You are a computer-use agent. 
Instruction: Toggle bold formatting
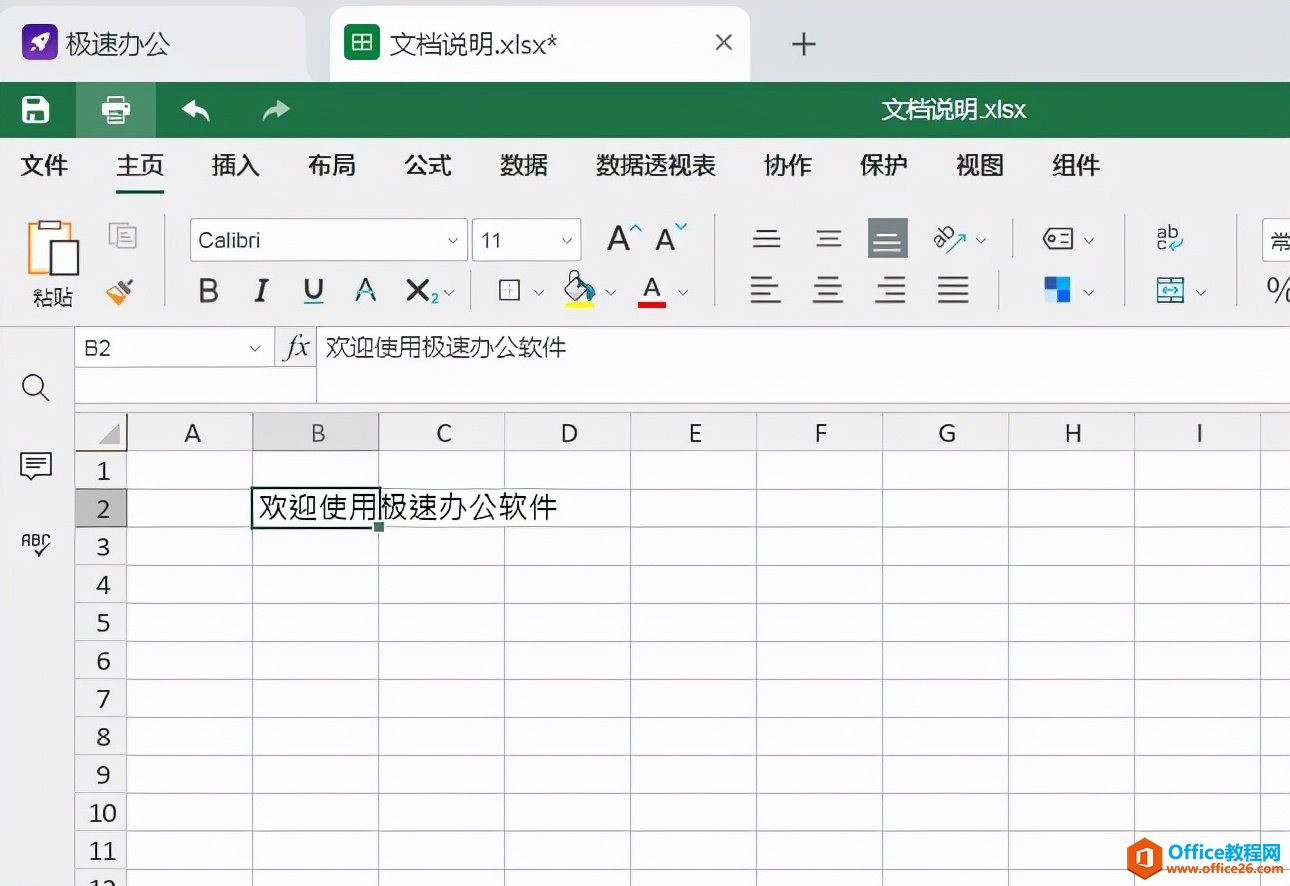coord(208,291)
